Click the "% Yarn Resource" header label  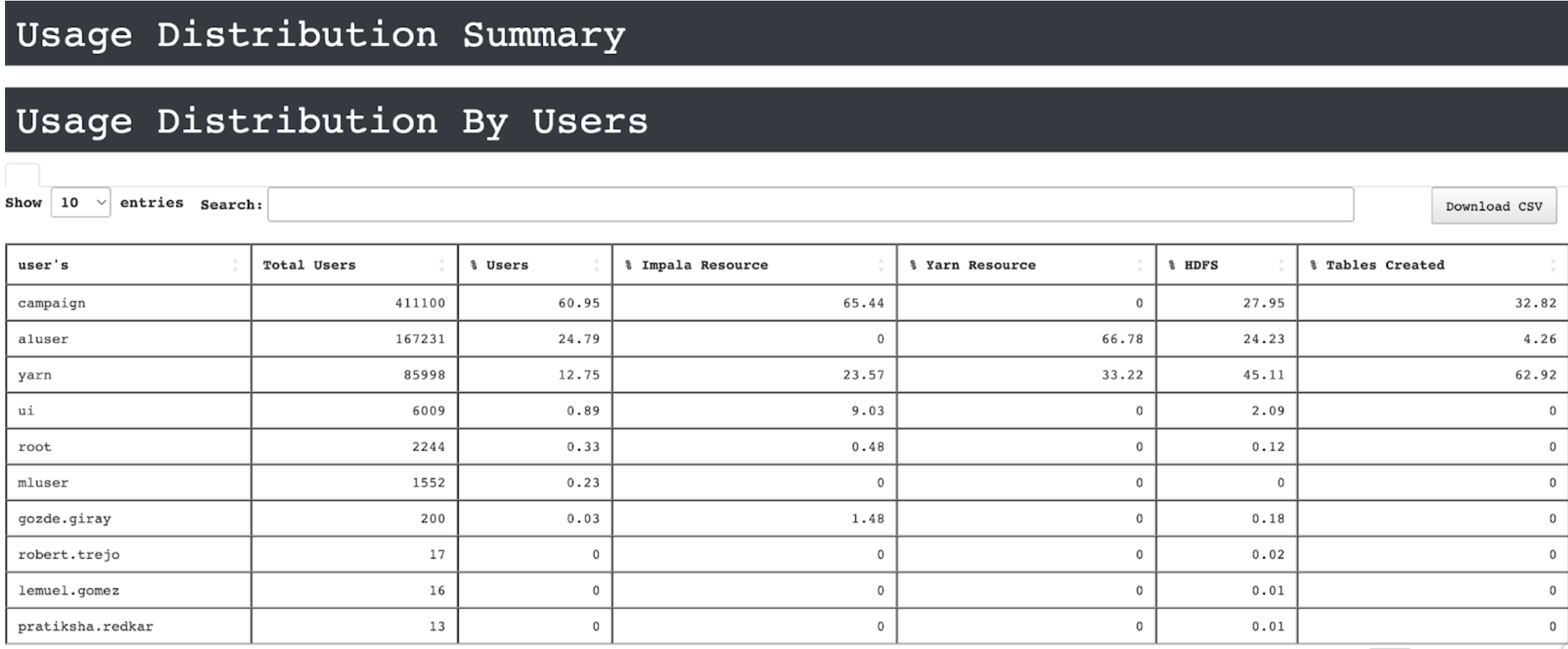[972, 265]
